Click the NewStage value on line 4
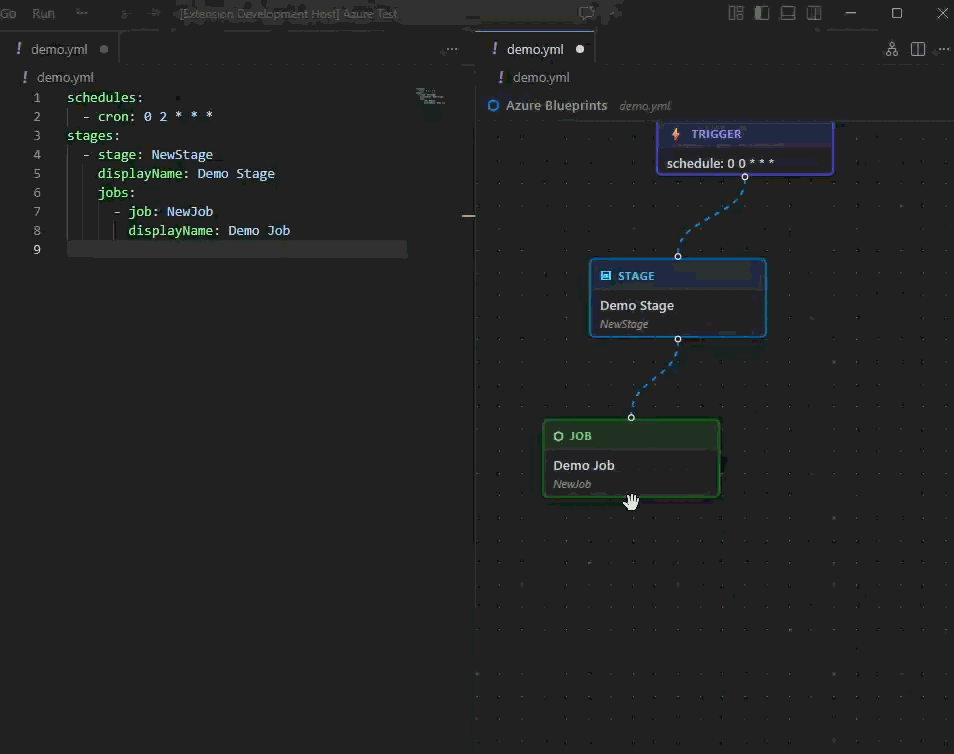Image resolution: width=954 pixels, height=754 pixels. click(182, 155)
